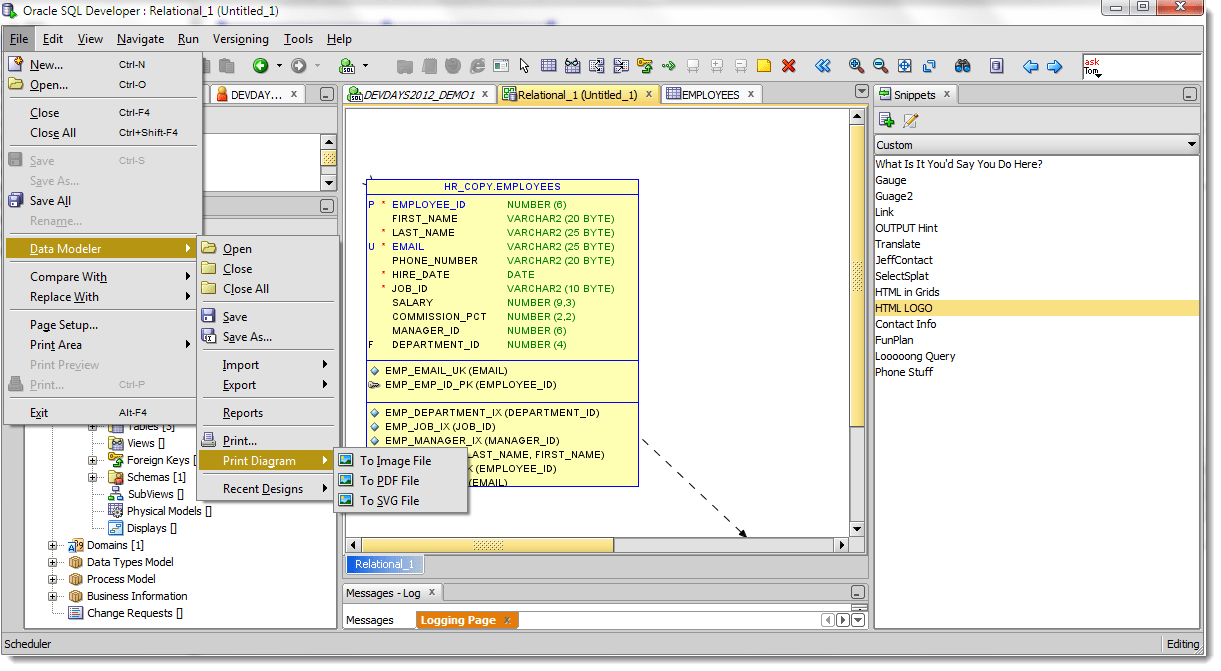Click the blue double-left-arrow icon
Viewport: 1221px width, 671px height.
point(822,66)
